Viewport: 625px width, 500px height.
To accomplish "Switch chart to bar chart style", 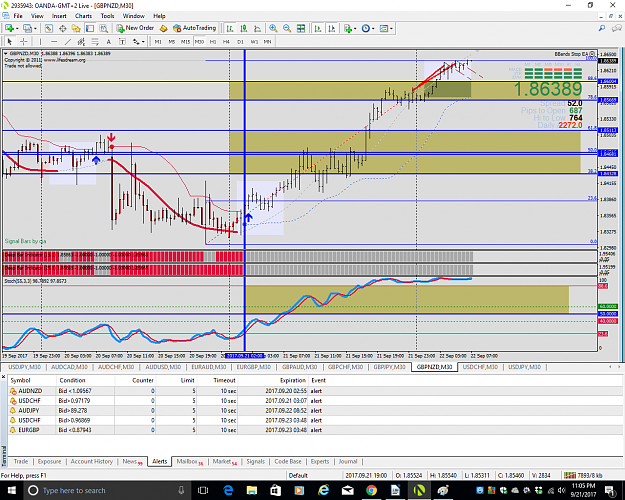I will [230, 28].
